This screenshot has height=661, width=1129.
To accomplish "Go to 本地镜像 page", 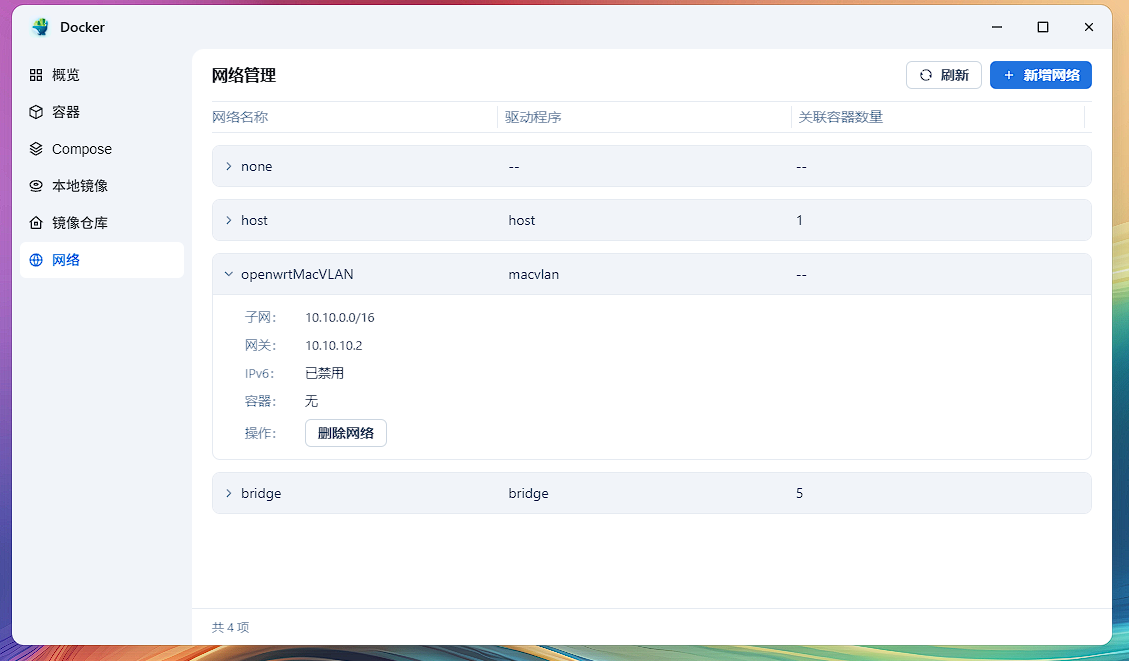I will pos(80,186).
